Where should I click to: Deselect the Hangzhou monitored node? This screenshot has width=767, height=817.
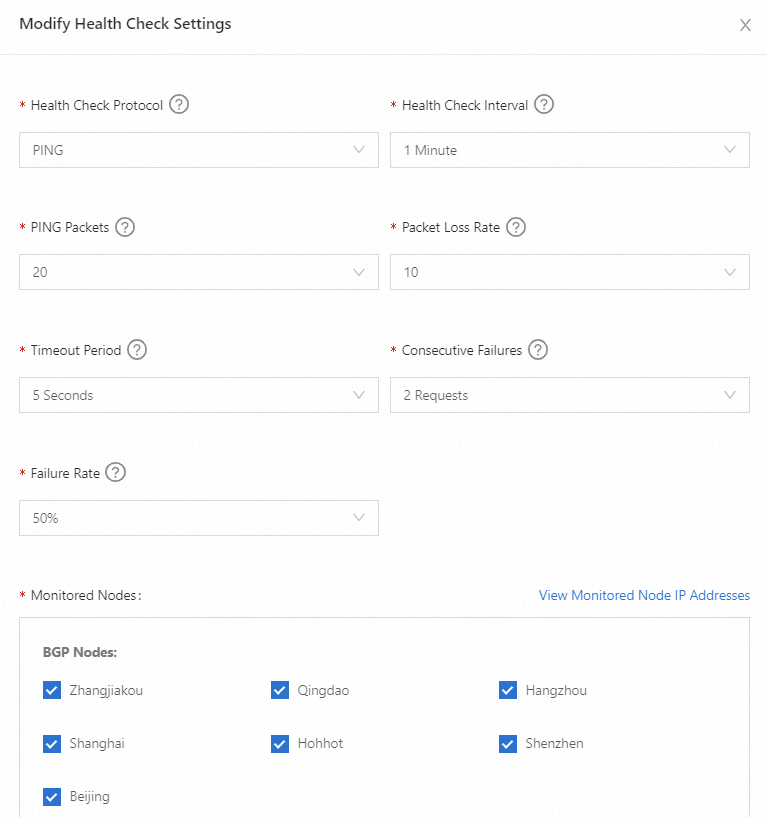(x=508, y=690)
